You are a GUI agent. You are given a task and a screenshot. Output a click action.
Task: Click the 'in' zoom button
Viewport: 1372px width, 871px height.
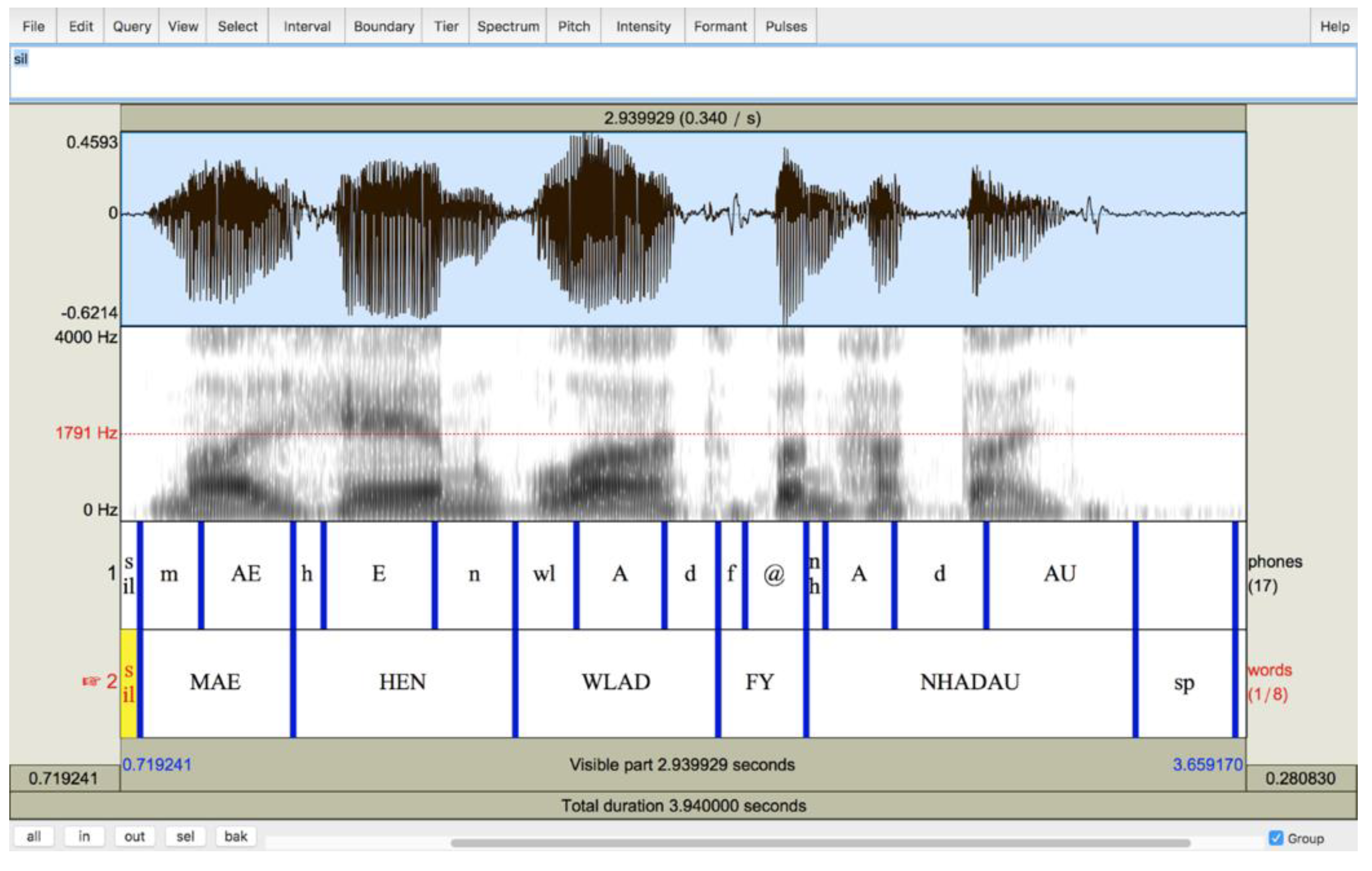[84, 836]
